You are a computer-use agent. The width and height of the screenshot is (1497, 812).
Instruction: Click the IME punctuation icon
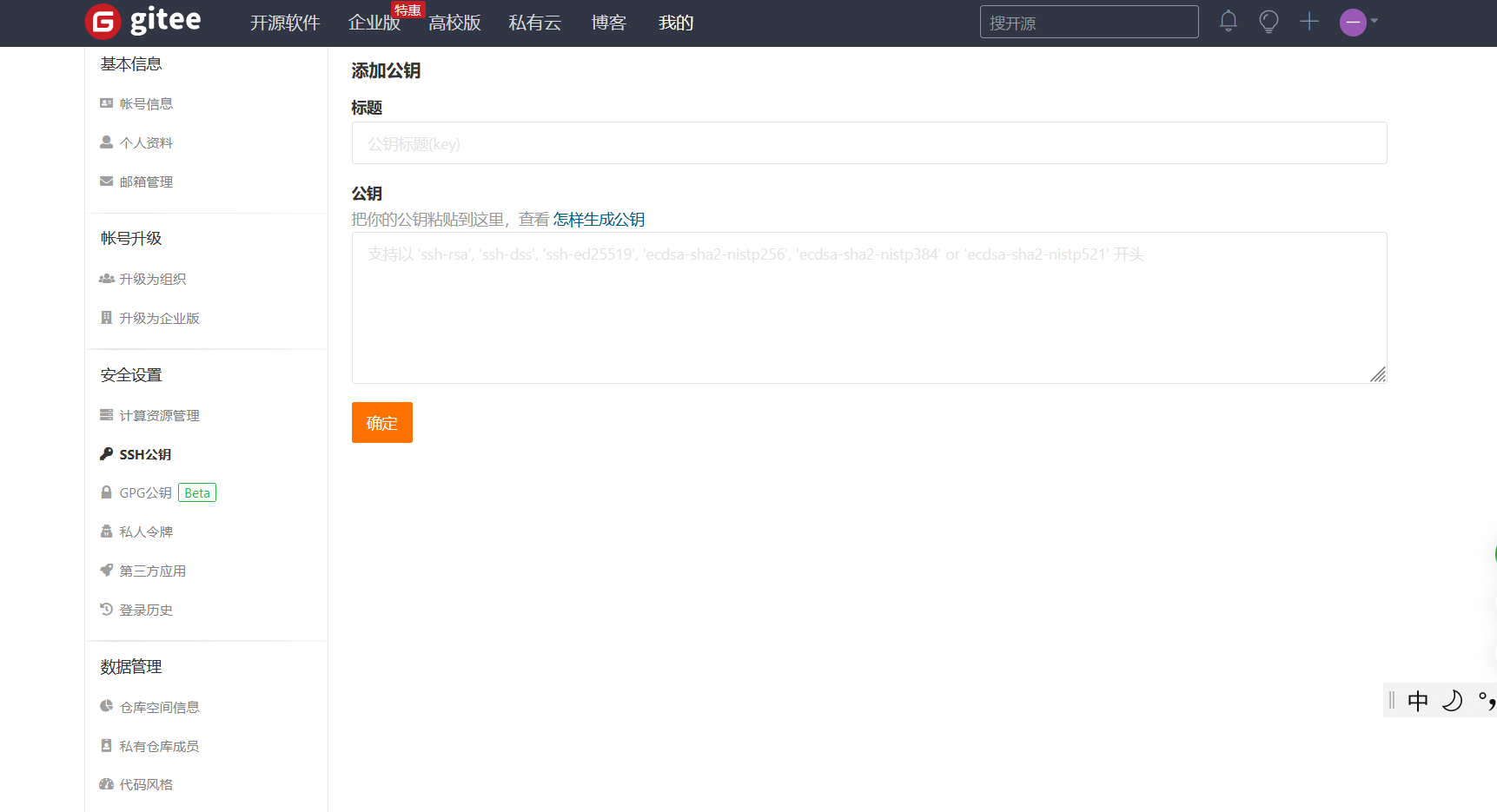pyautogui.click(x=1487, y=701)
